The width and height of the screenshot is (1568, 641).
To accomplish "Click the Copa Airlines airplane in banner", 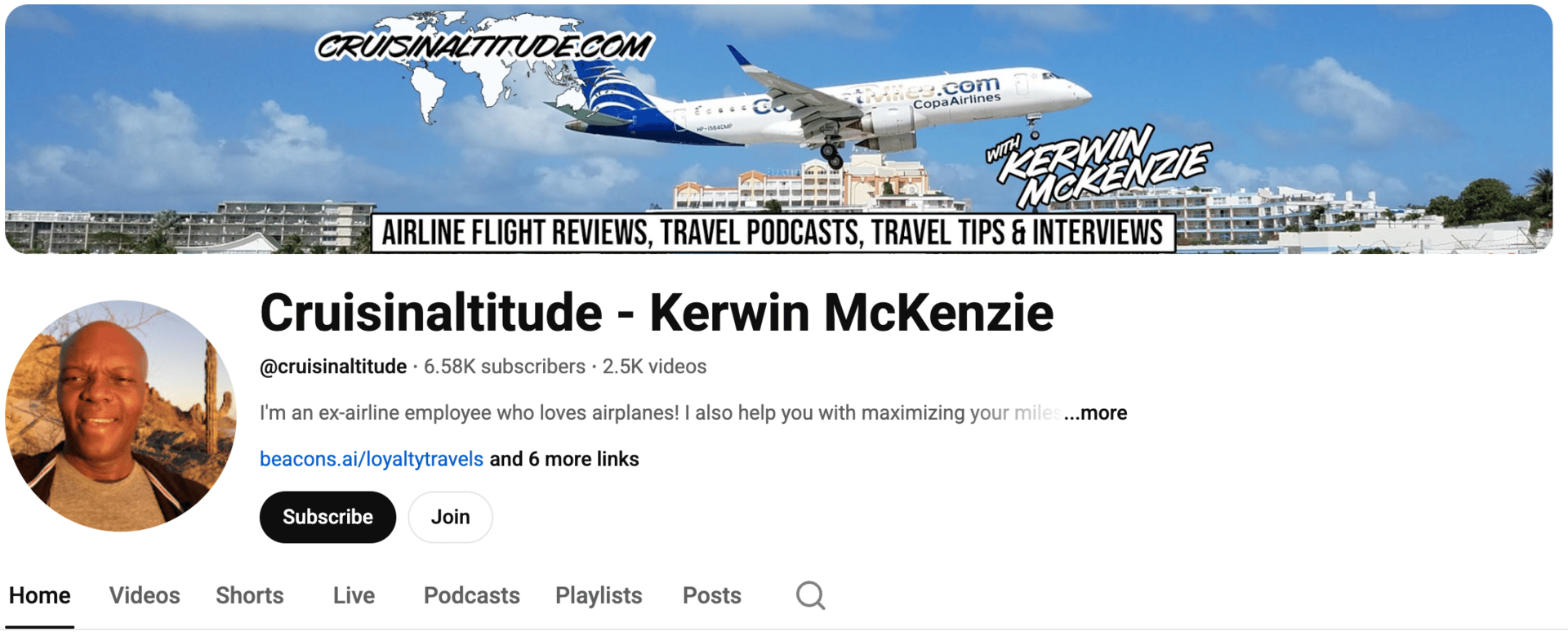I will (x=825, y=106).
